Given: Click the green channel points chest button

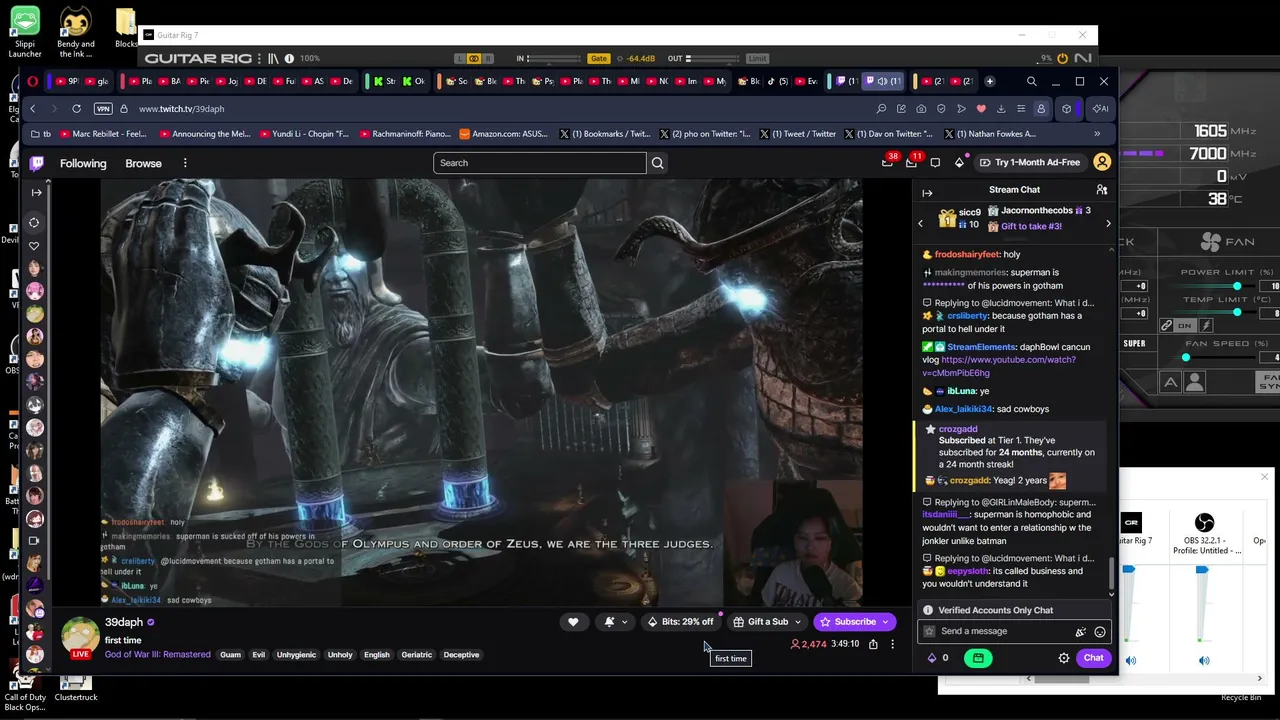Looking at the screenshot, I should [978, 658].
